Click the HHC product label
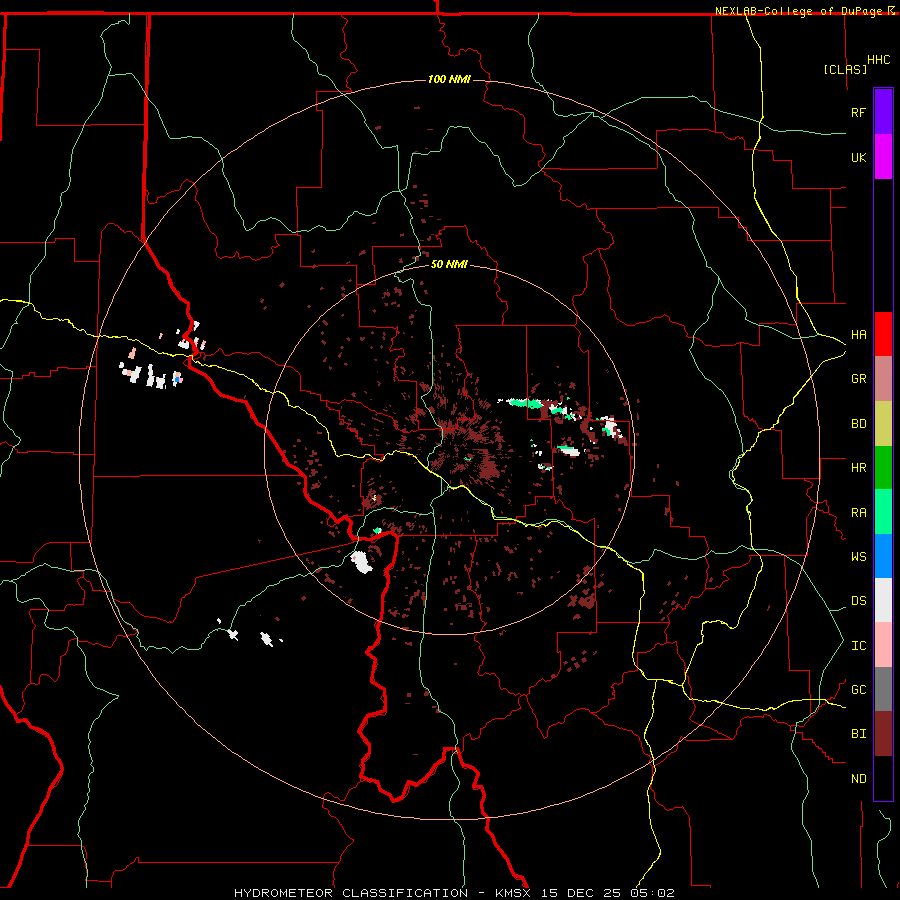This screenshot has height=900, width=900. click(x=878, y=60)
